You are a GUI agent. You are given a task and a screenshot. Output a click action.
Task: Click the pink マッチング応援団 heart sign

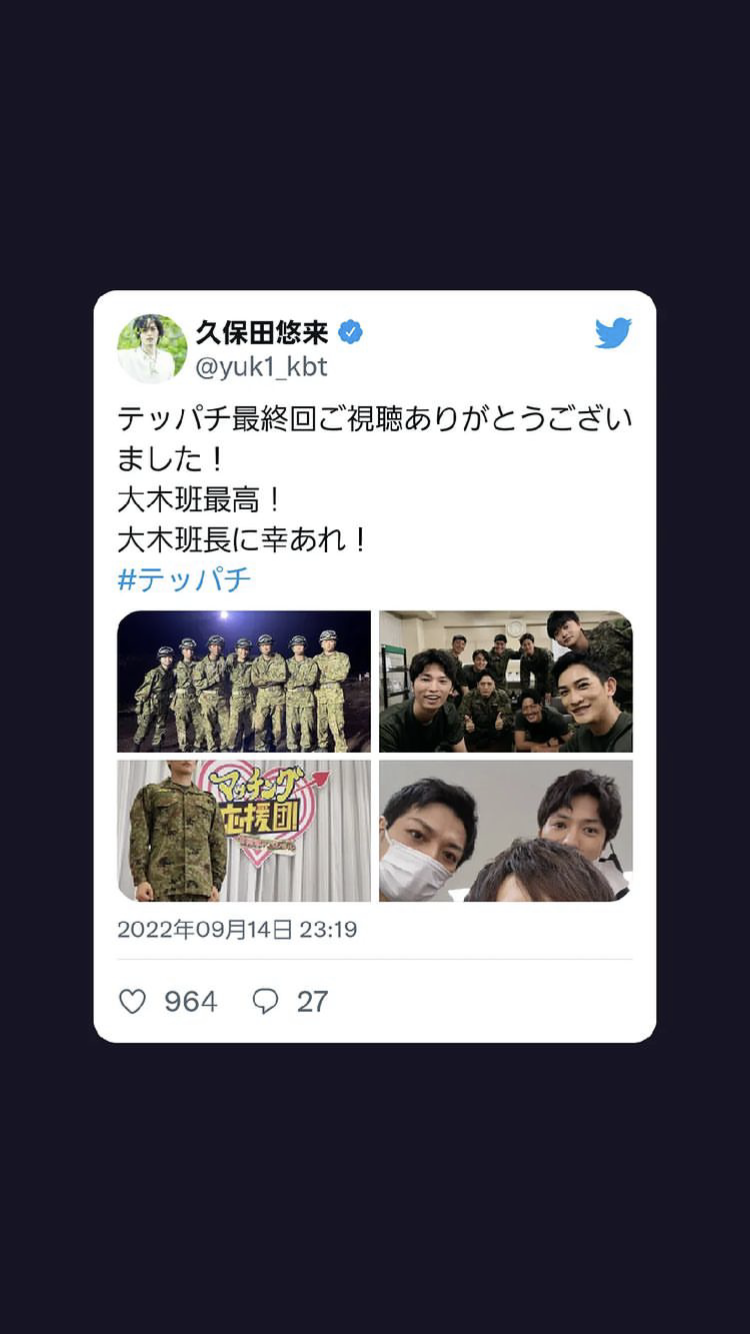click(x=262, y=812)
